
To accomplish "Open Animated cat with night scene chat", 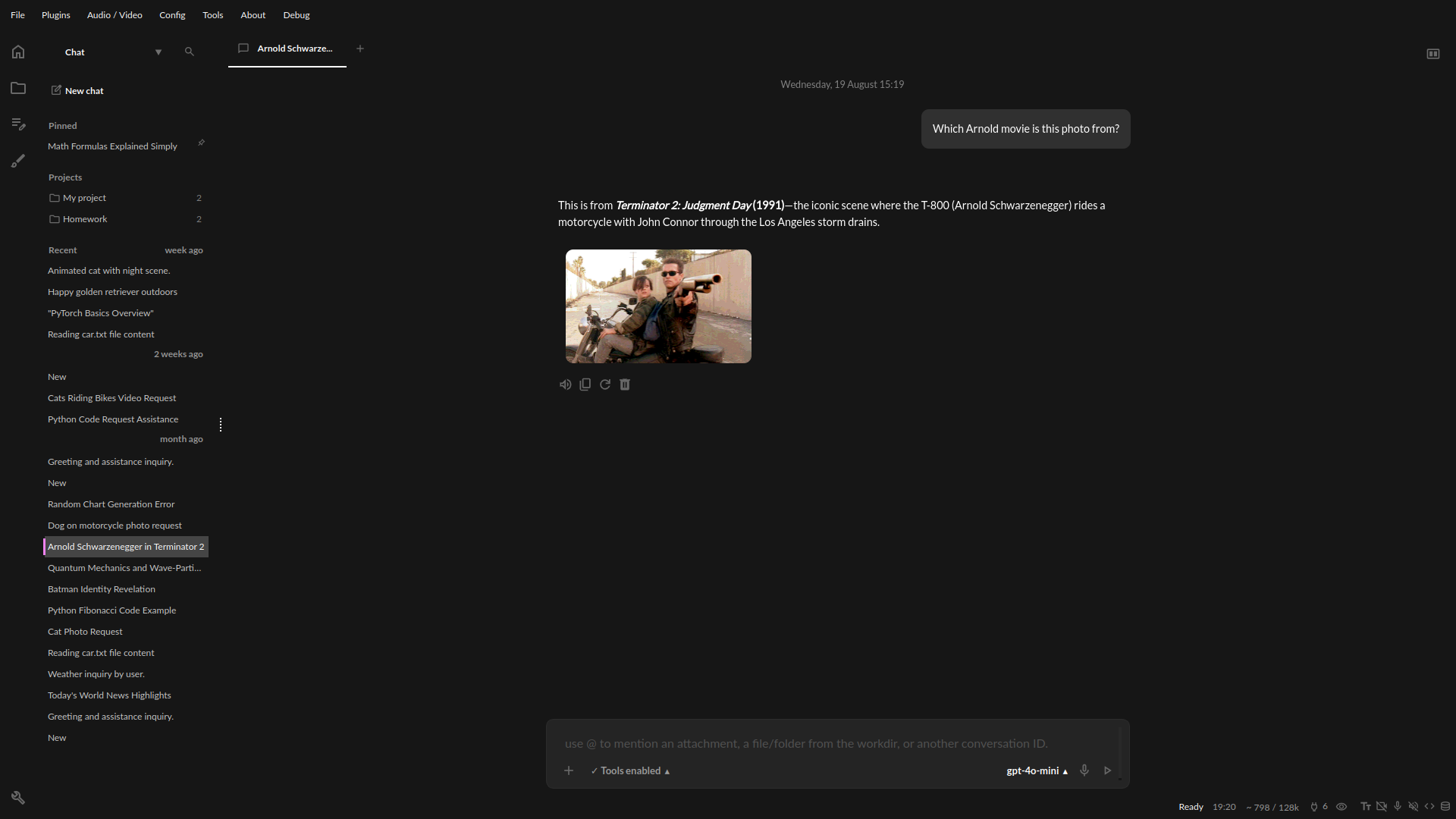I will click(126, 271).
